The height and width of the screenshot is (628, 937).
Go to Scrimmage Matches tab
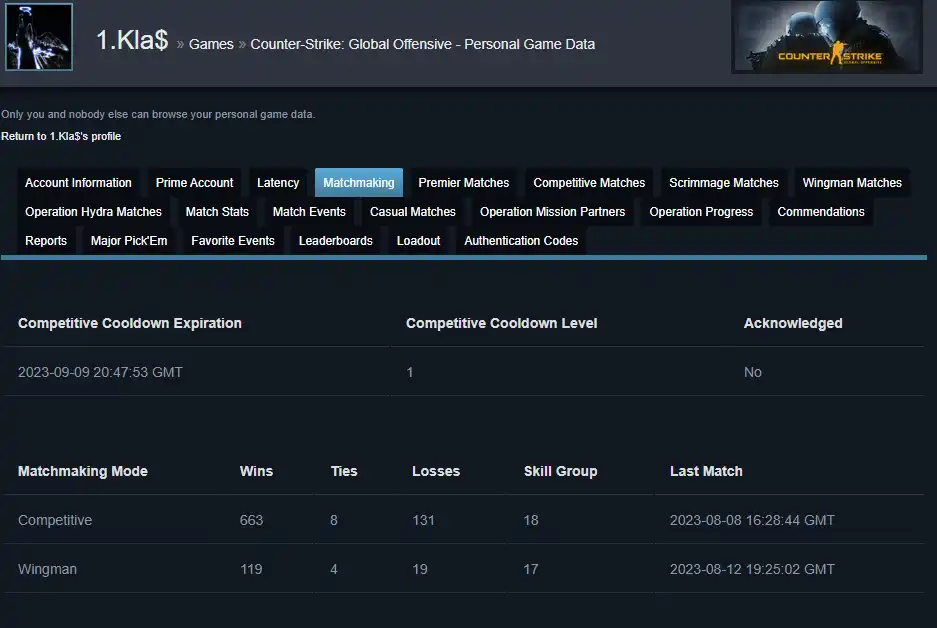724,183
